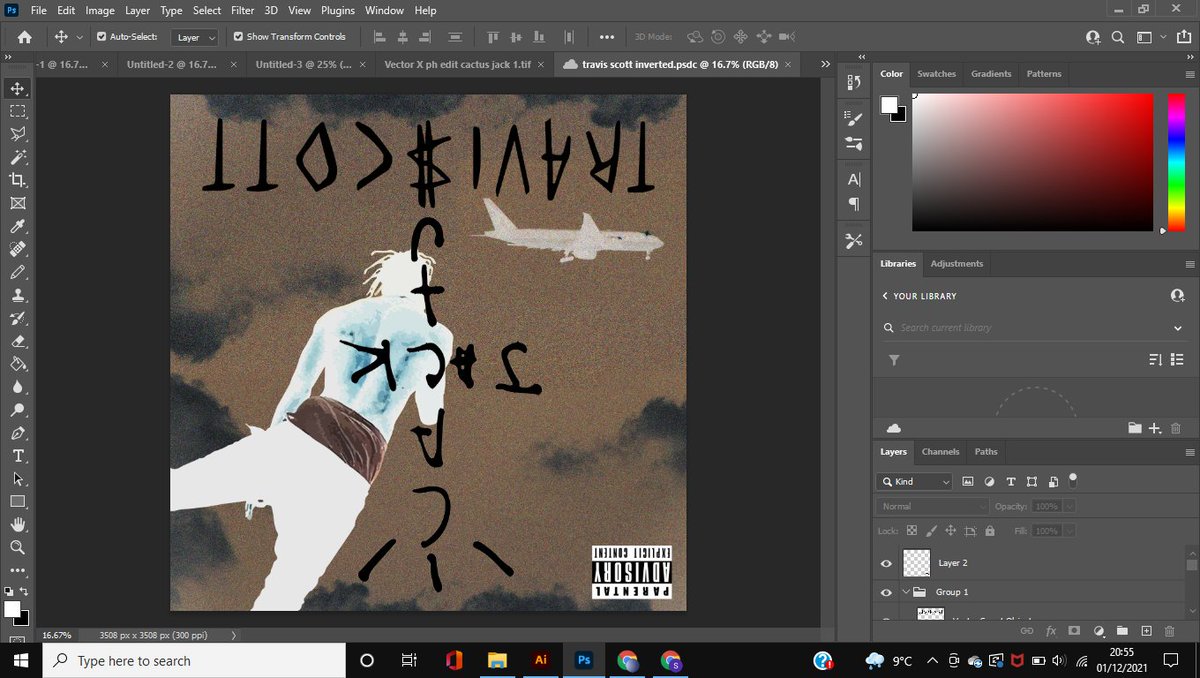Expand the library search options chevron
The height and width of the screenshot is (678, 1200).
(x=1177, y=328)
